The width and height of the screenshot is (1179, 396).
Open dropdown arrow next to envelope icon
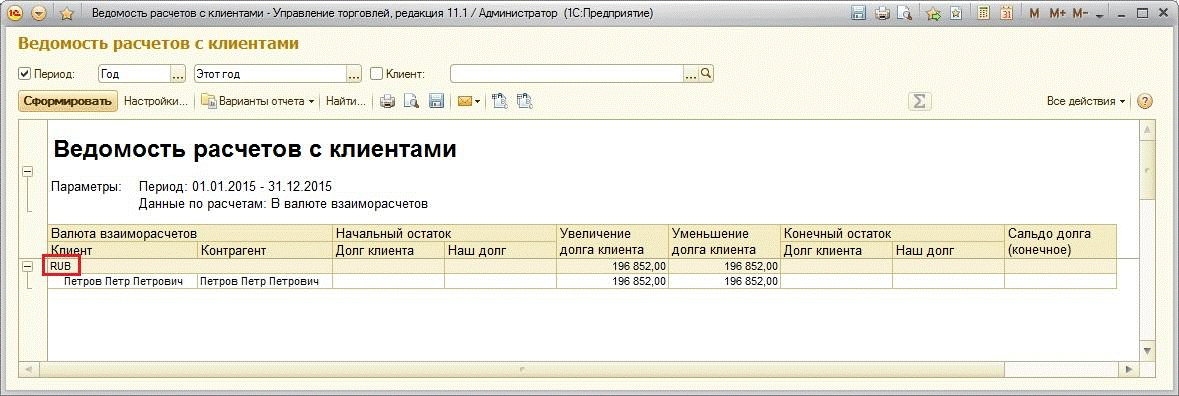click(477, 101)
